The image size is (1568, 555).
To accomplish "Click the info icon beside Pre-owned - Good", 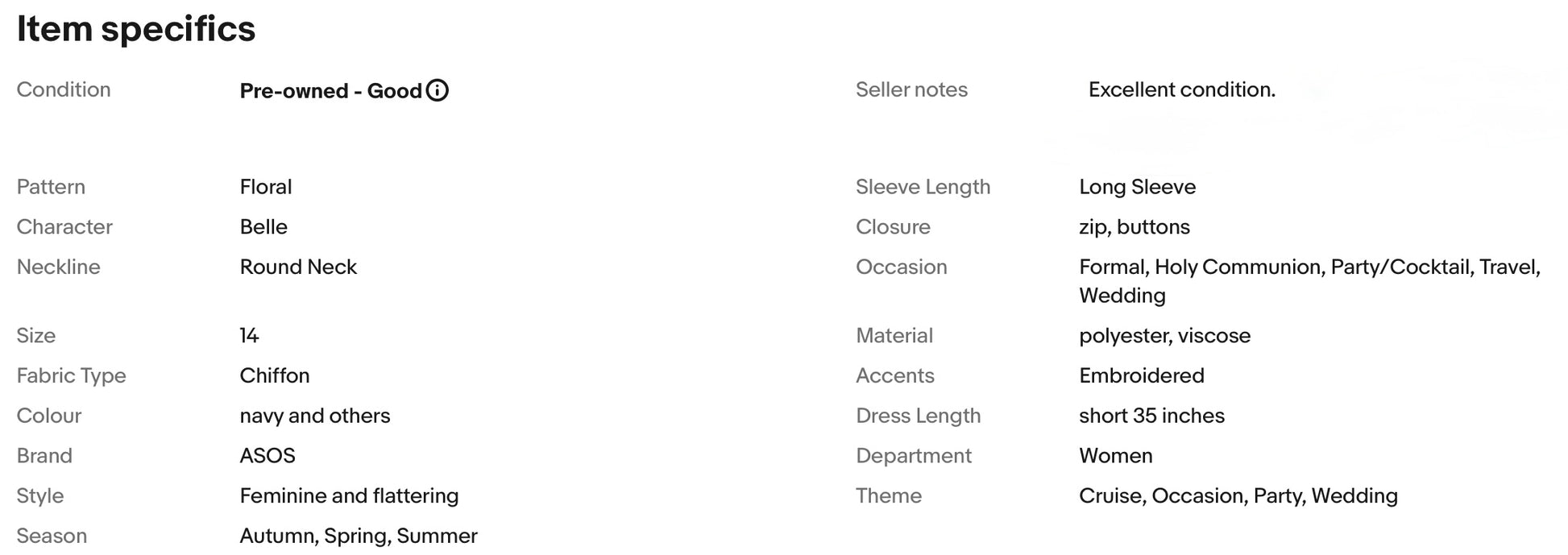I will (x=437, y=90).
